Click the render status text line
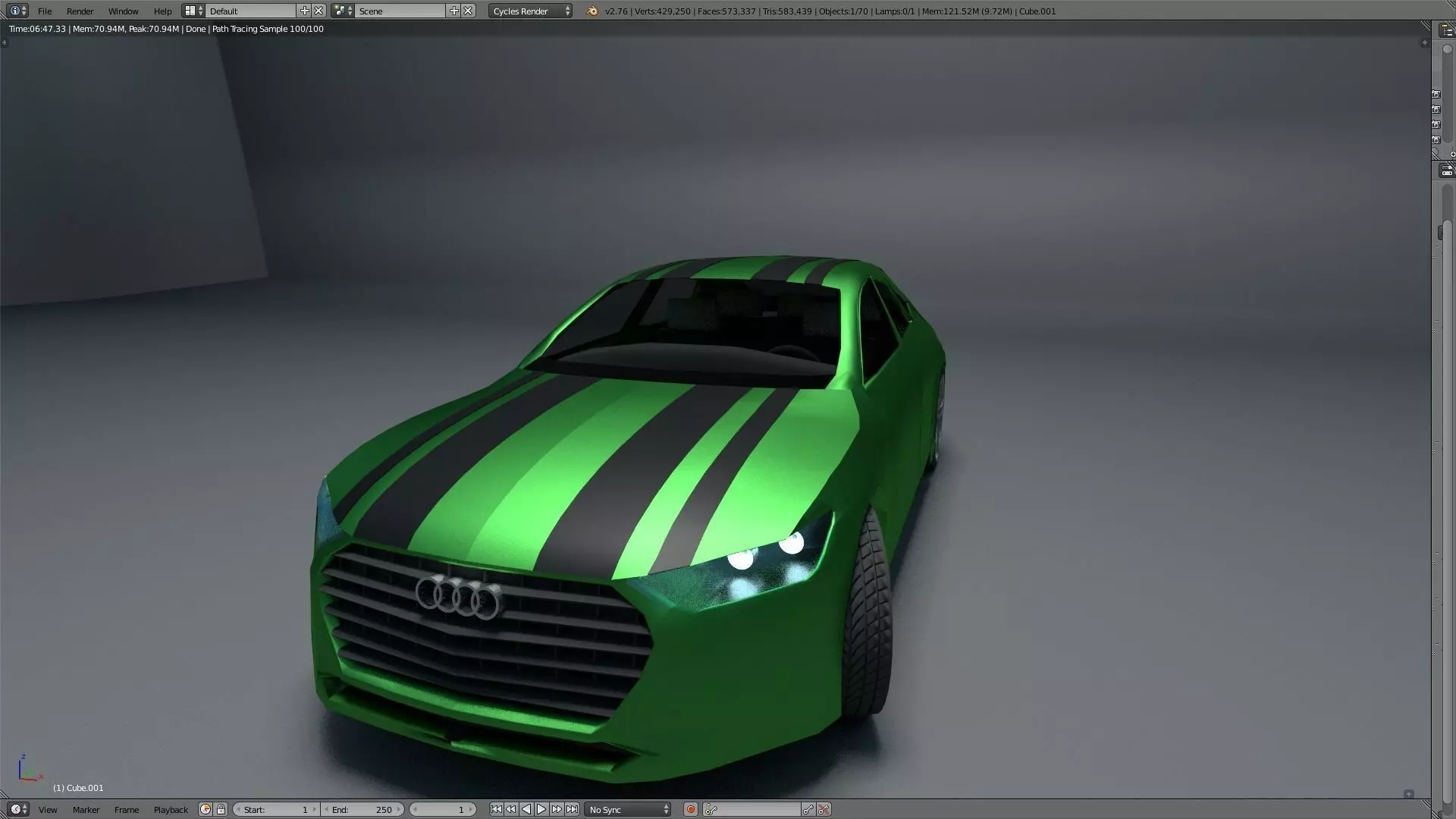This screenshot has height=819, width=1456. pos(166,29)
